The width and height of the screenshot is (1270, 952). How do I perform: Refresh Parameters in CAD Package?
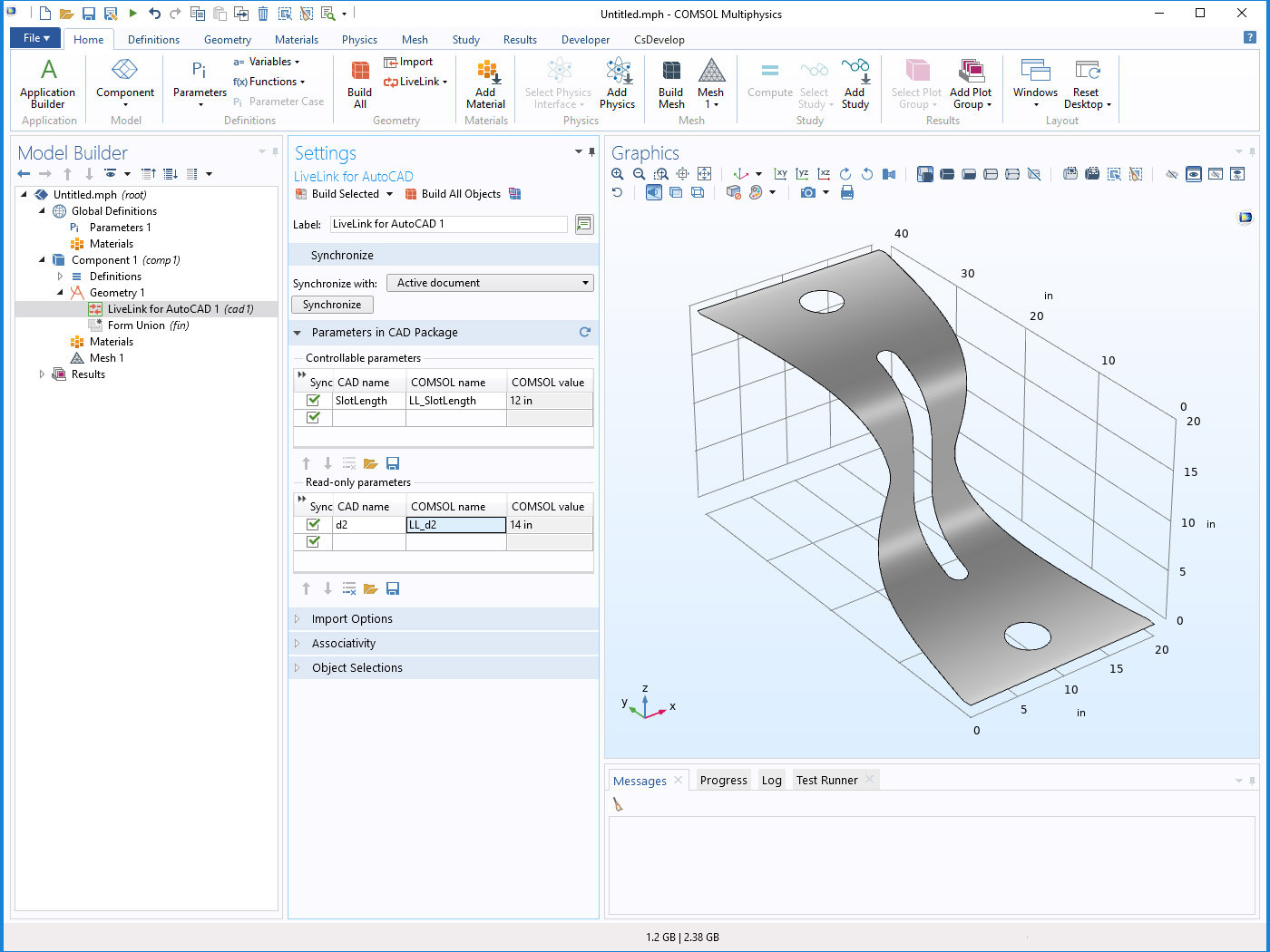(x=585, y=333)
